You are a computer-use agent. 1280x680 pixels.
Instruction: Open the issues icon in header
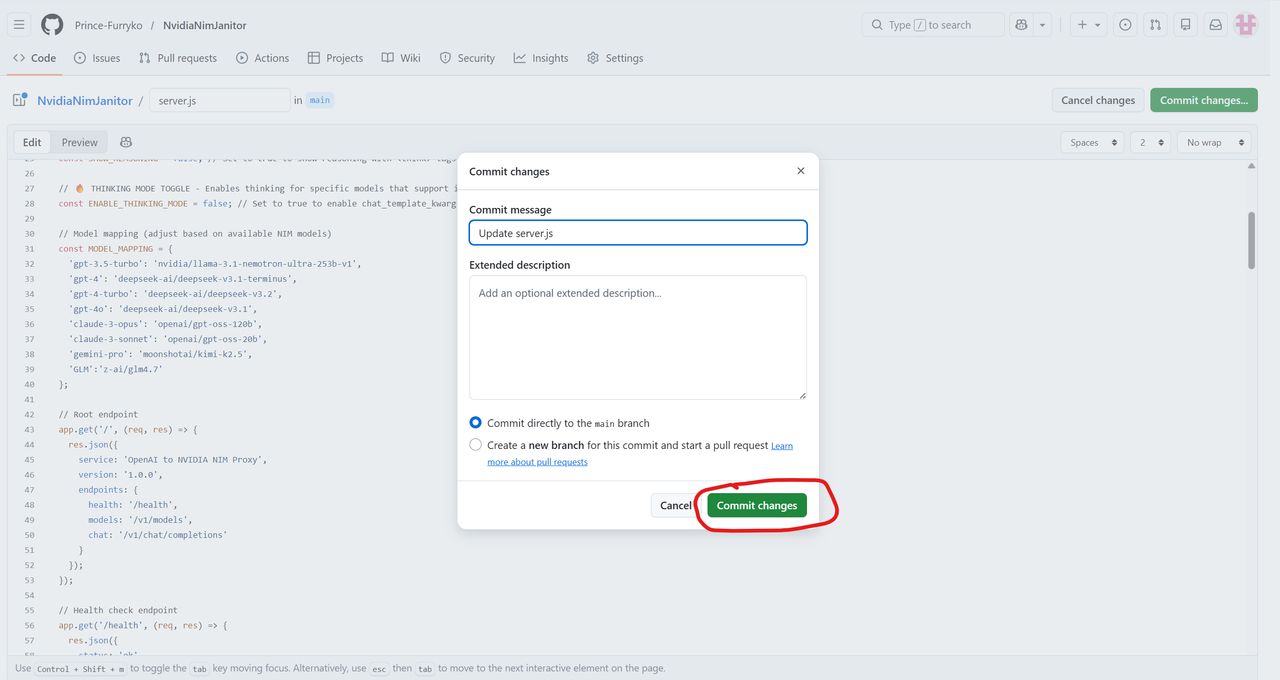coord(1125,25)
